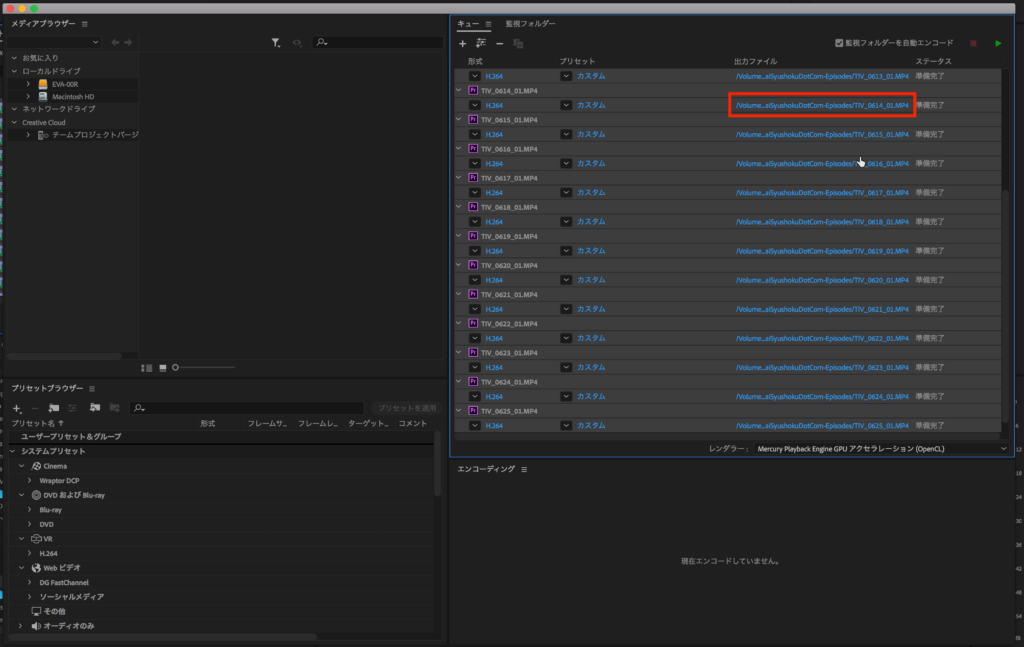The height and width of the screenshot is (647, 1024).
Task: Click the Add Source plus icon in Queue
Action: click(462, 44)
